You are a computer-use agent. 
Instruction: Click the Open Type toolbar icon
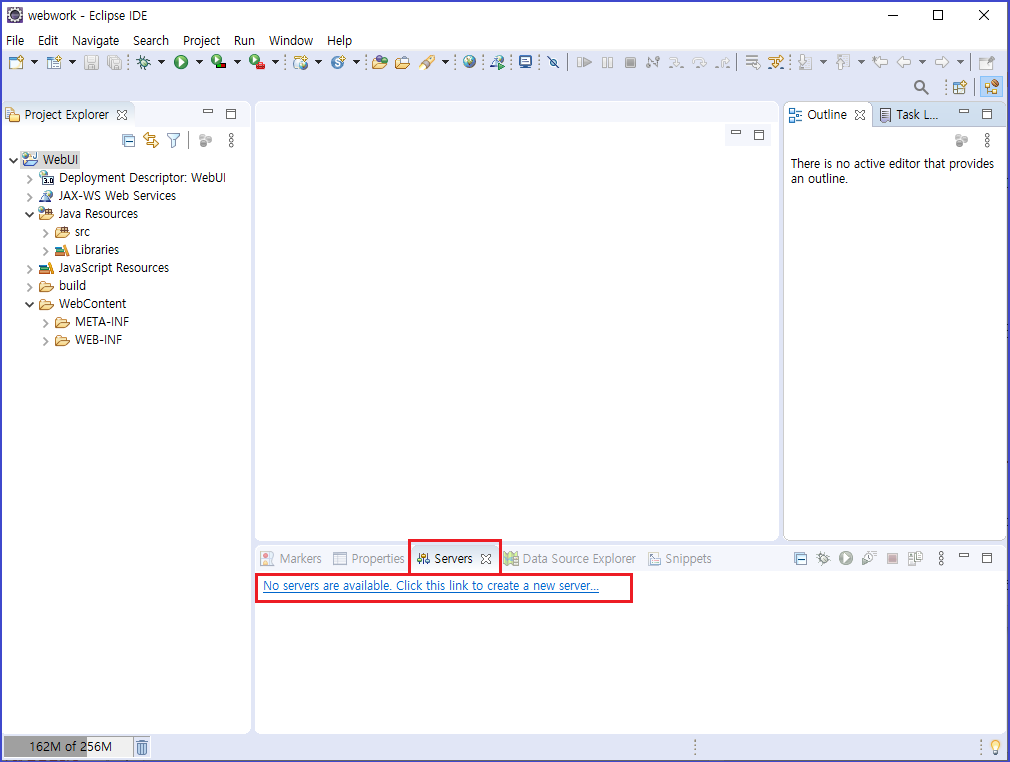[380, 62]
